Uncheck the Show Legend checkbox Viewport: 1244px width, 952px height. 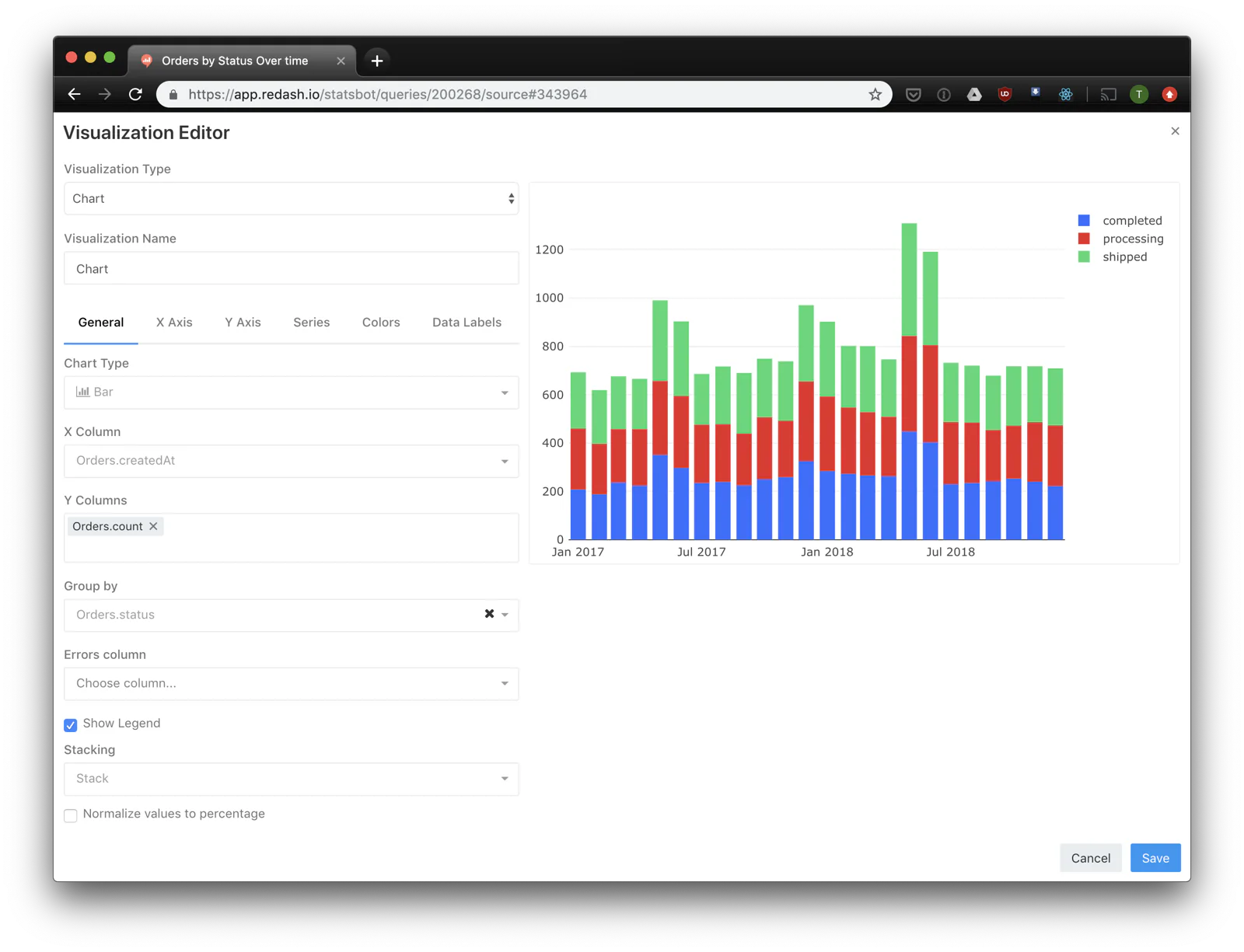[71, 724]
